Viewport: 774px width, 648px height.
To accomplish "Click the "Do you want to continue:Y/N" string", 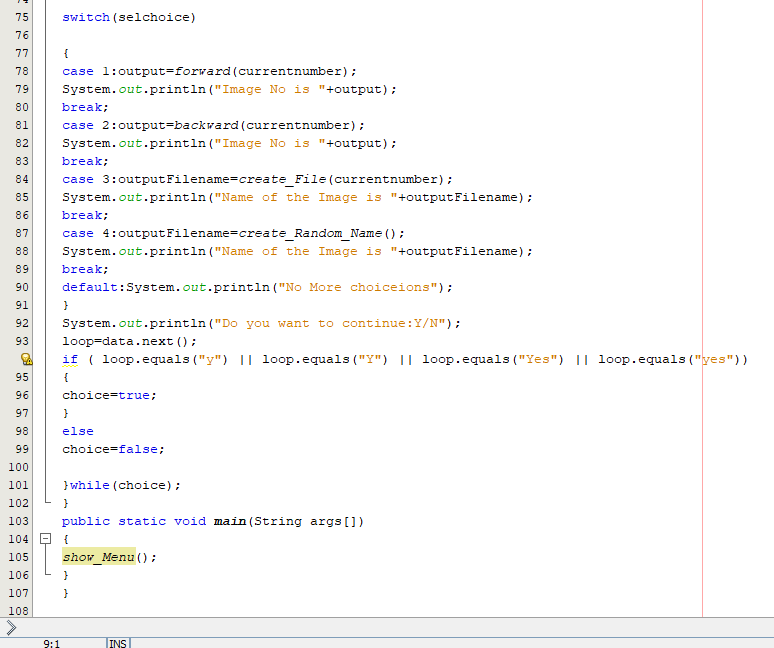I will 330,323.
